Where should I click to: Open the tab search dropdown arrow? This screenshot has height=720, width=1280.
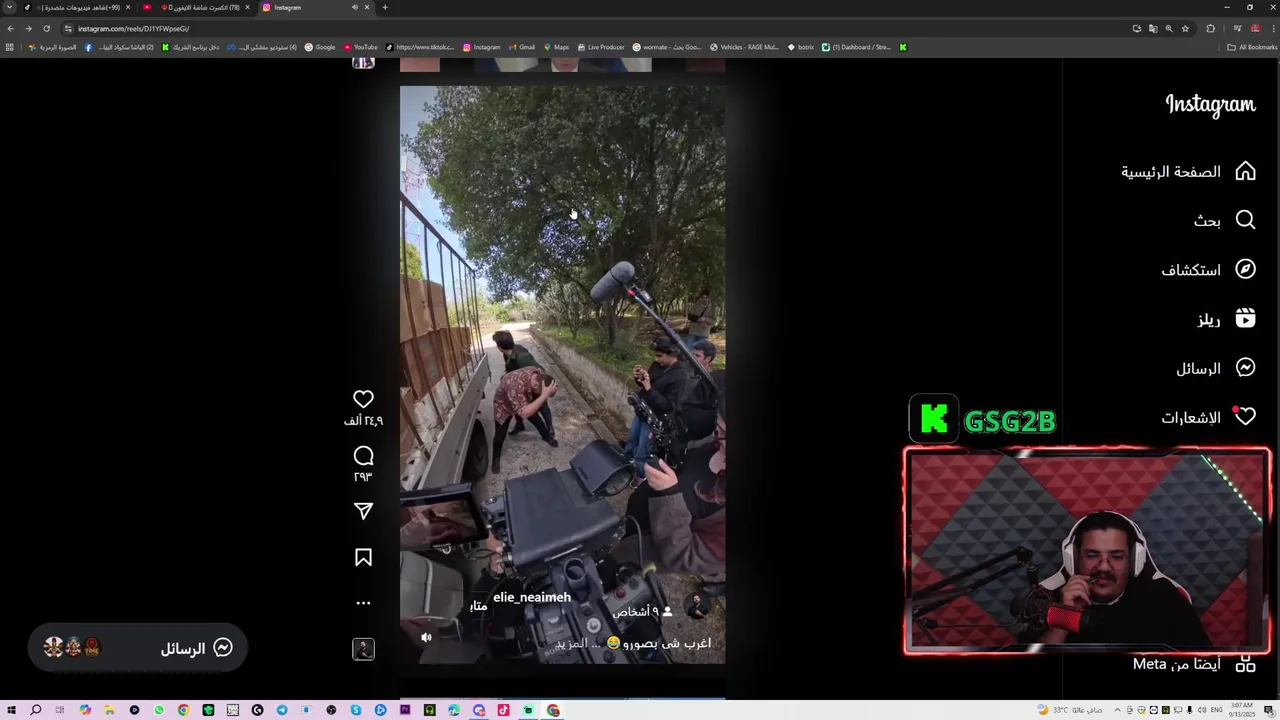tap(10, 7)
